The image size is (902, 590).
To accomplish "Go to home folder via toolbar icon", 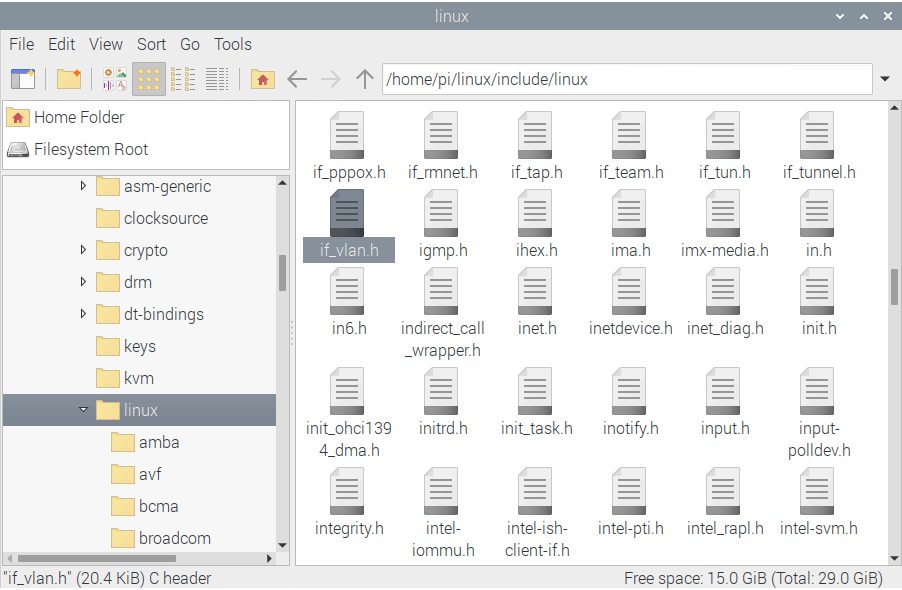I will click(x=262, y=79).
